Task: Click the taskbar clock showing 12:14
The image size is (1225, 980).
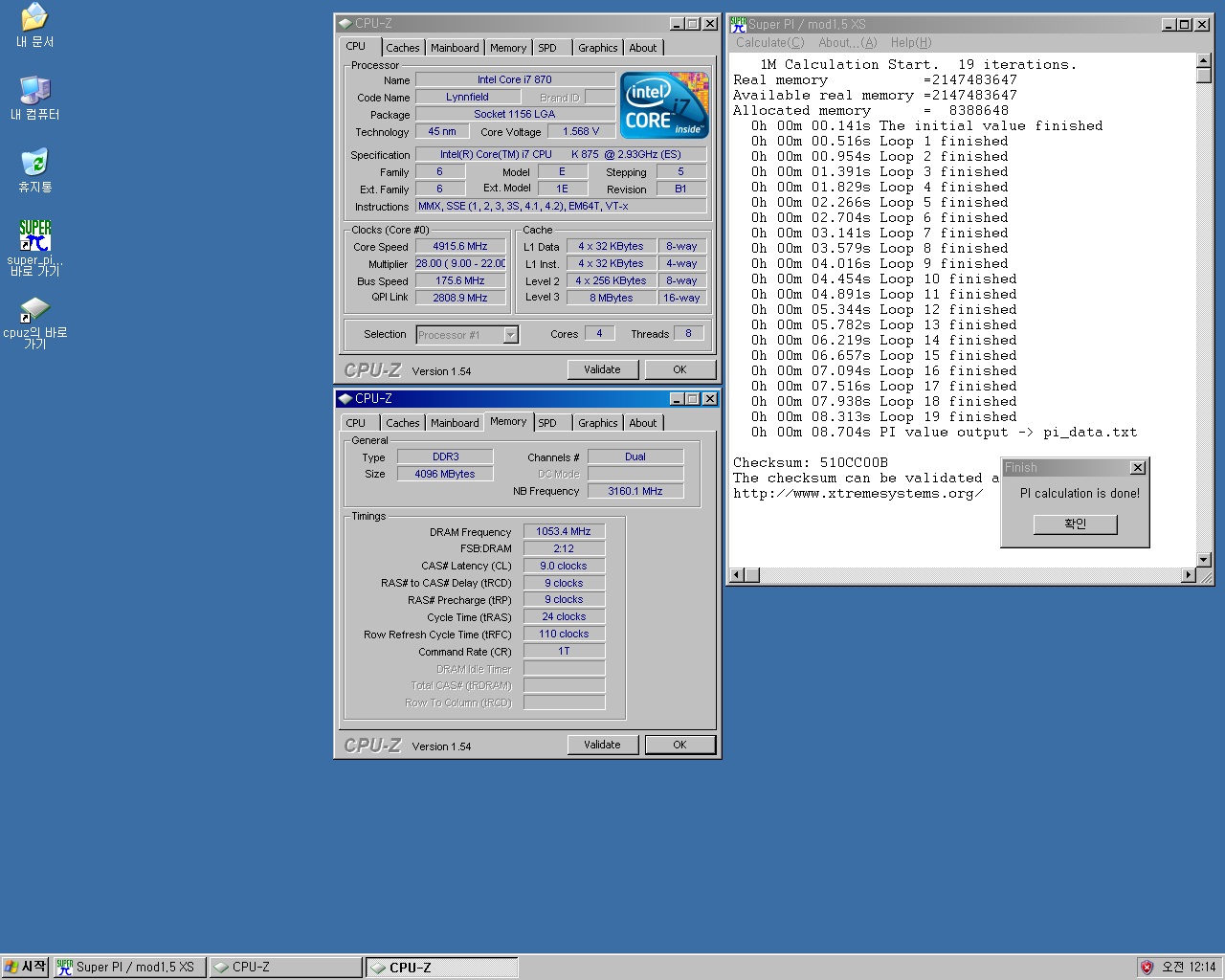Action: 1189,967
